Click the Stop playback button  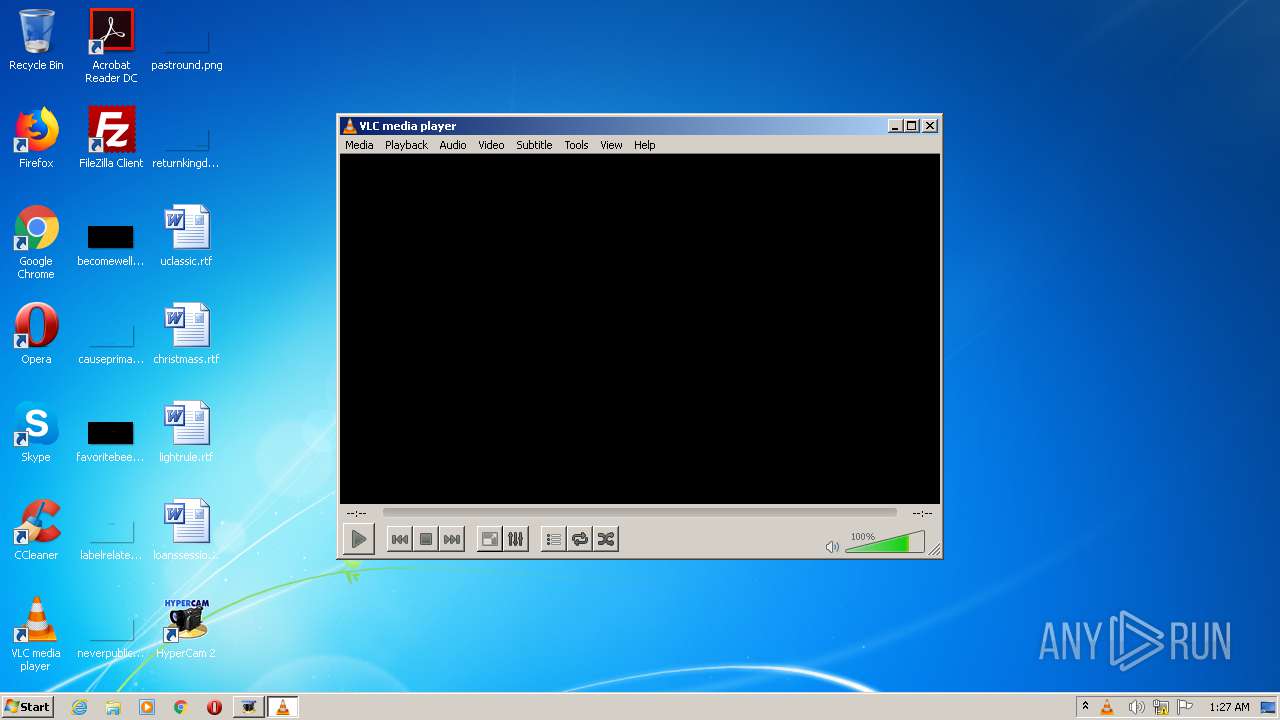click(426, 539)
